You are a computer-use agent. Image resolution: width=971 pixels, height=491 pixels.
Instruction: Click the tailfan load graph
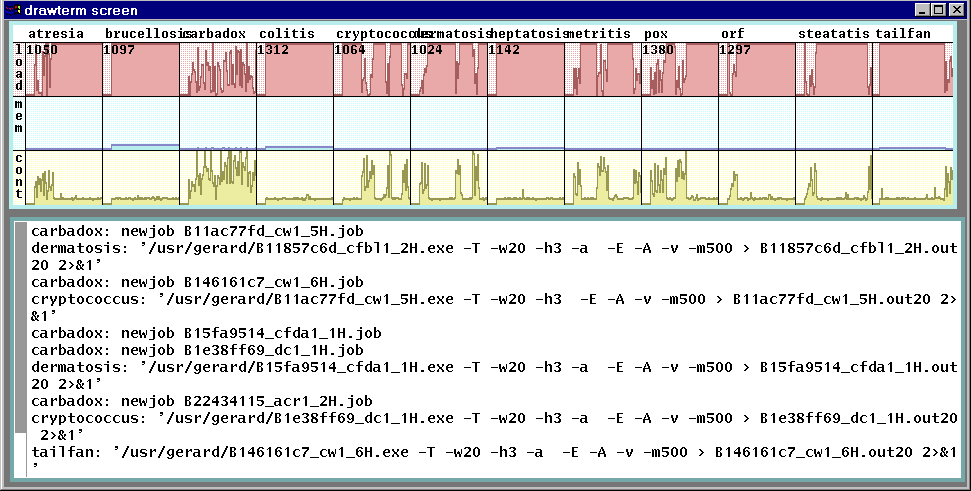pos(910,69)
